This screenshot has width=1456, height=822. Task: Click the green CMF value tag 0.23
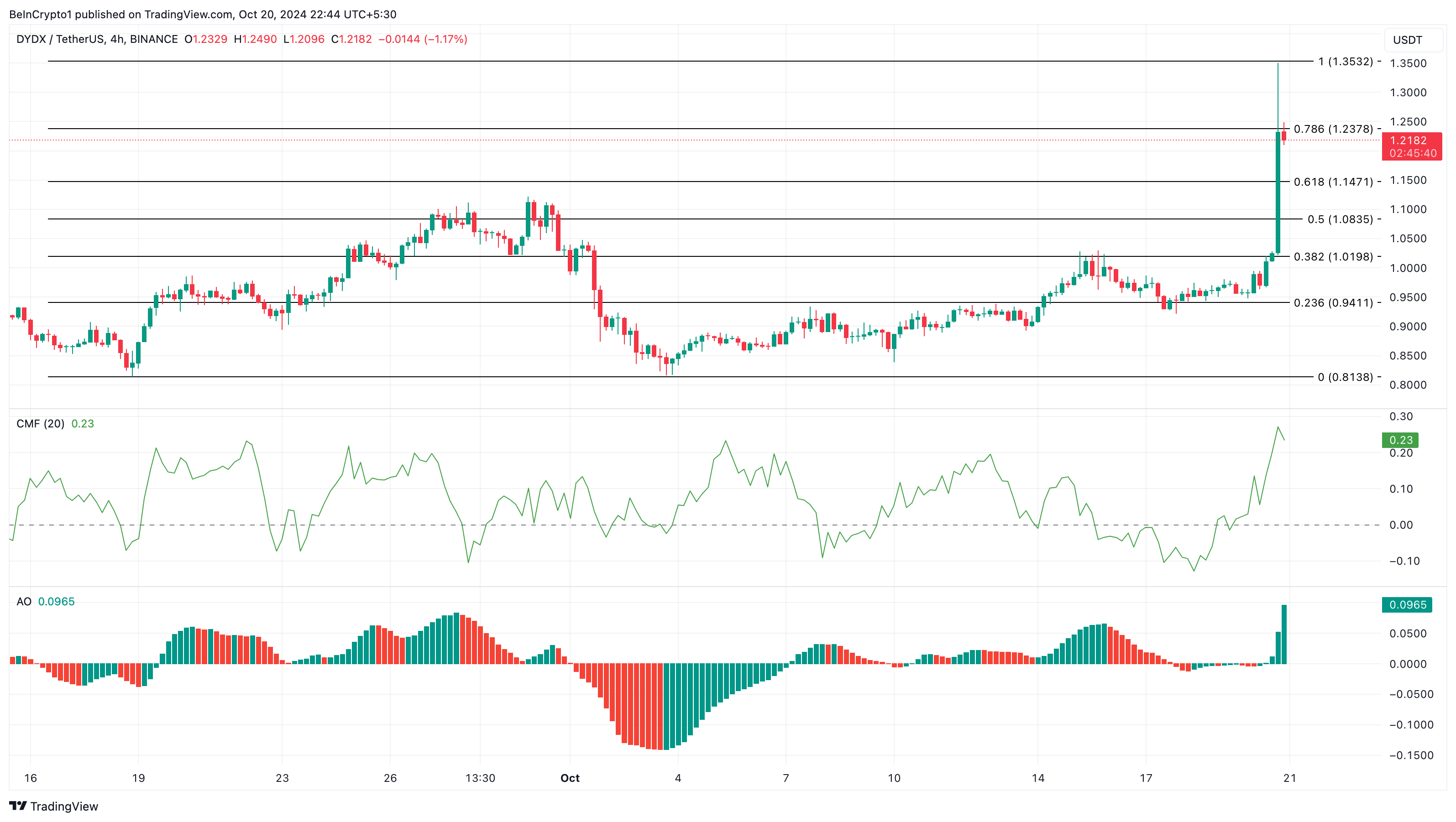[x=1401, y=440]
